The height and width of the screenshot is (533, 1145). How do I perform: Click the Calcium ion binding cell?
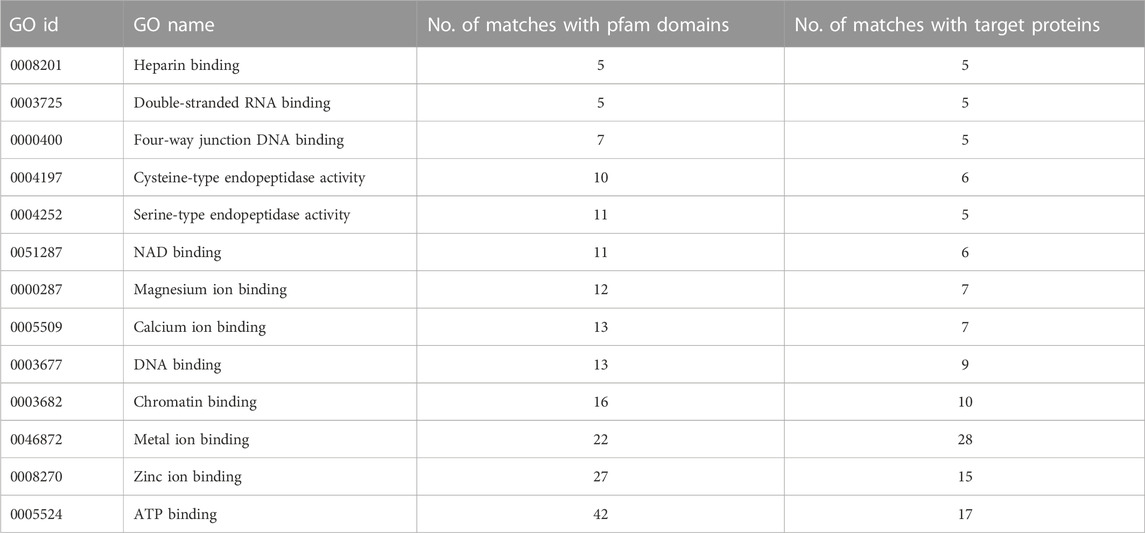[x=270, y=327]
